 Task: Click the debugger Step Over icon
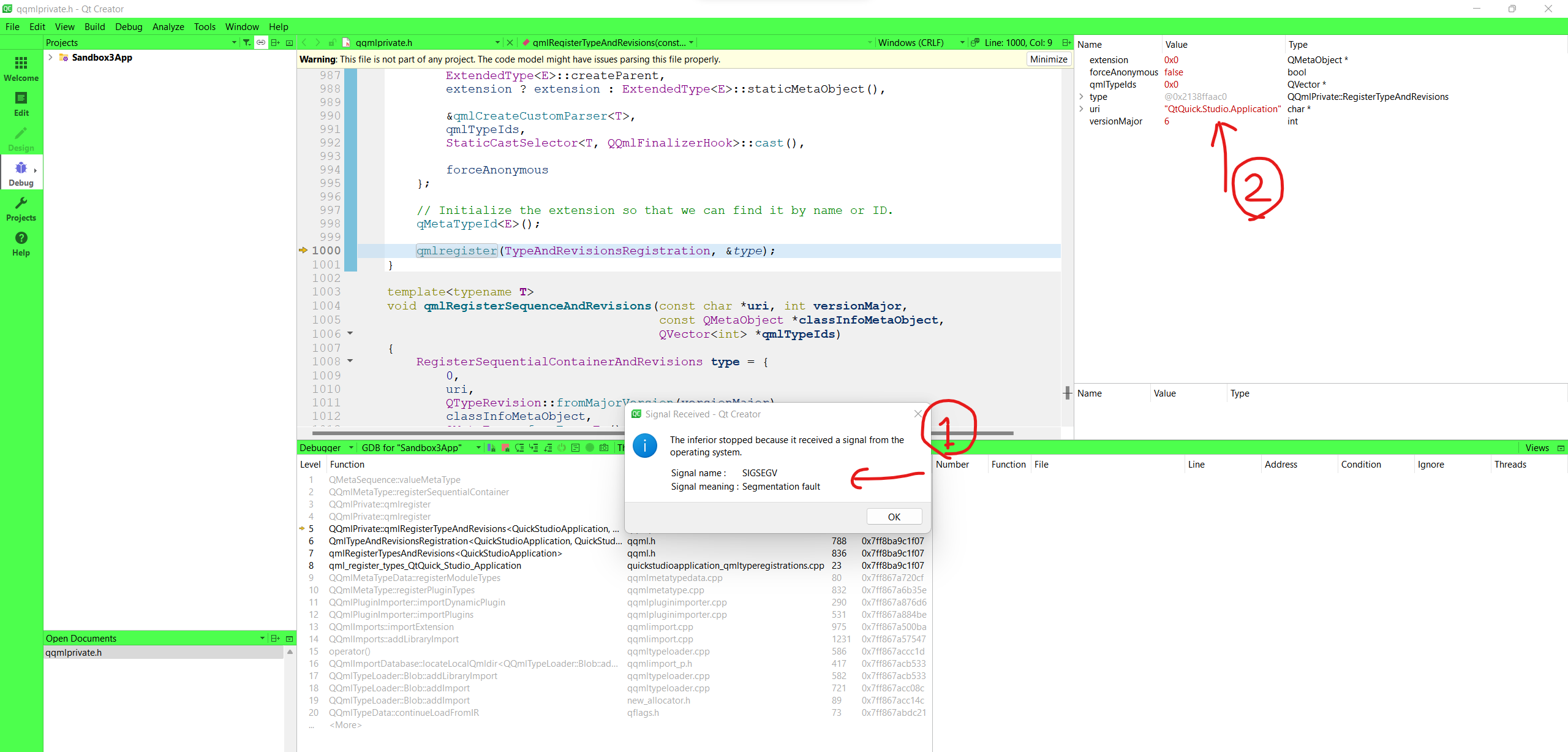point(519,448)
